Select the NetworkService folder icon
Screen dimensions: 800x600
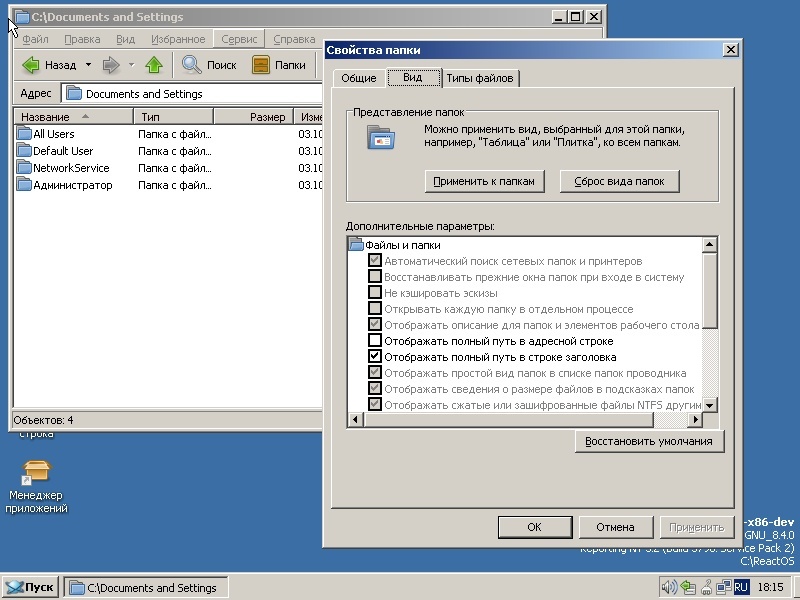pyautogui.click(x=23, y=167)
